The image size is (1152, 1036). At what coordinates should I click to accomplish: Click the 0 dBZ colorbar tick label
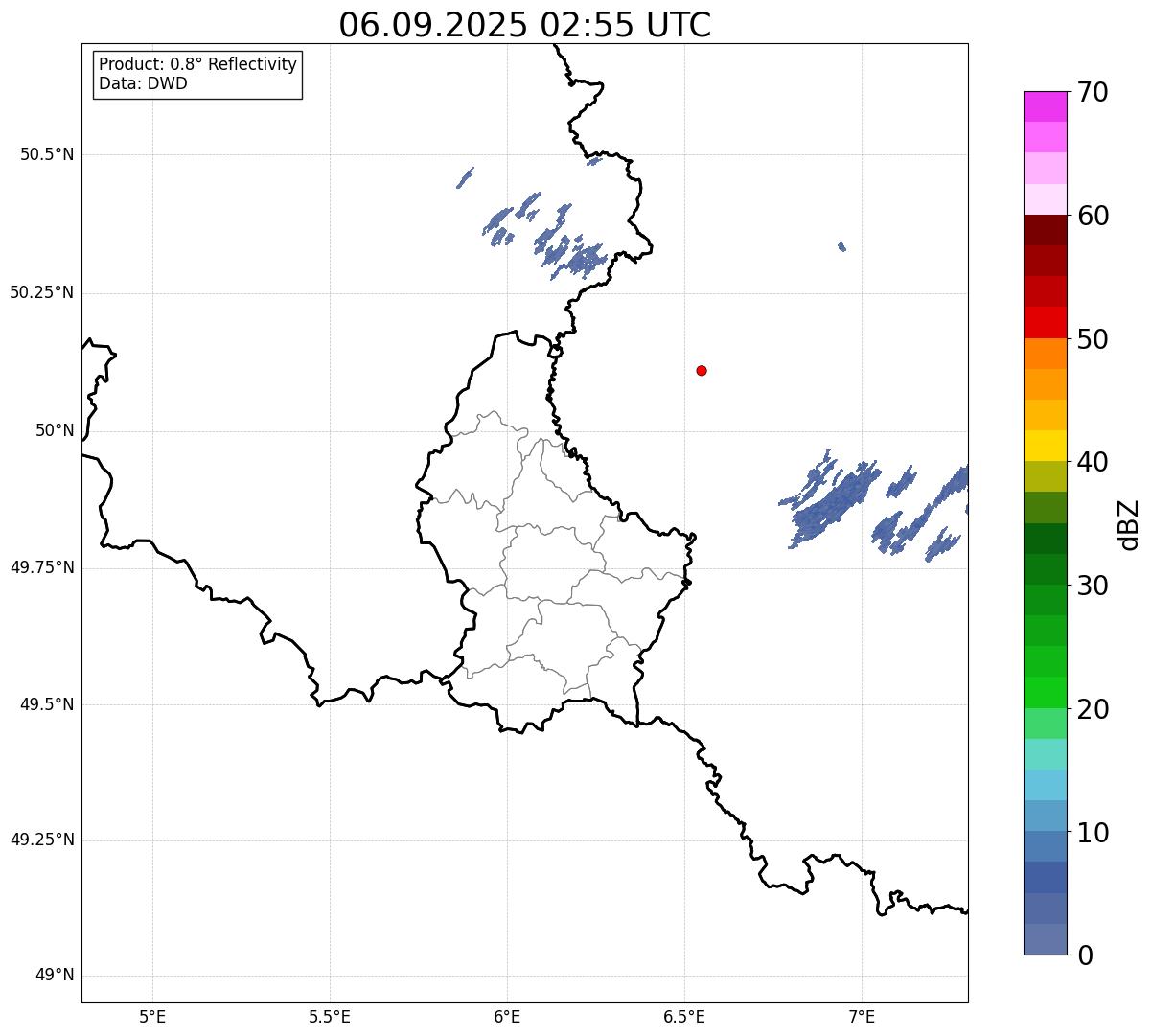(x=1084, y=955)
